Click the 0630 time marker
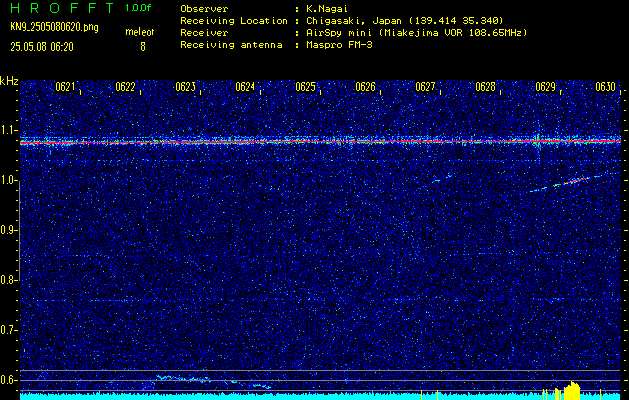This screenshot has height=400, width=629. [x=606, y=87]
